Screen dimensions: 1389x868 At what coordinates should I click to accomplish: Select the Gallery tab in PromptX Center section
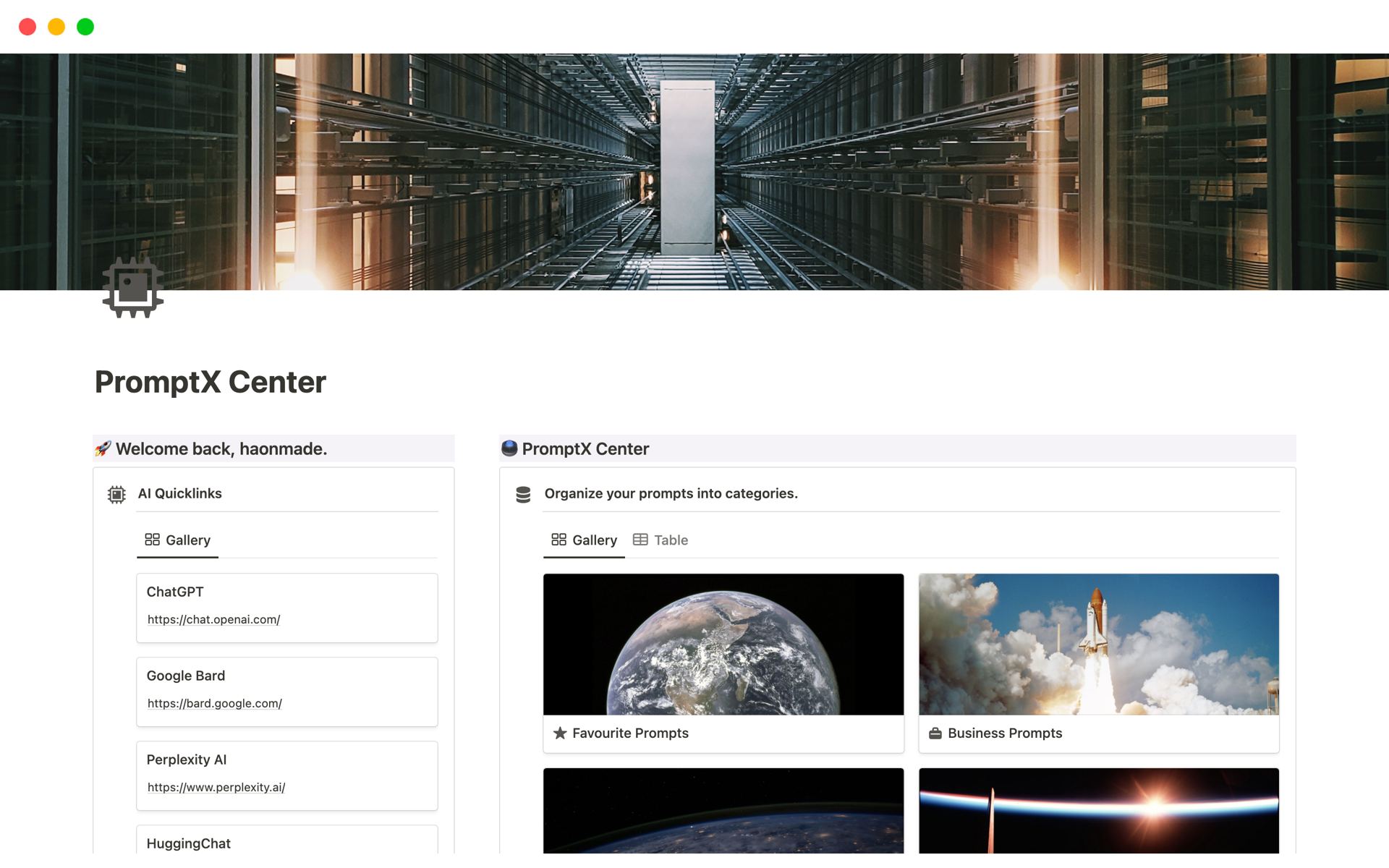pyautogui.click(x=584, y=540)
